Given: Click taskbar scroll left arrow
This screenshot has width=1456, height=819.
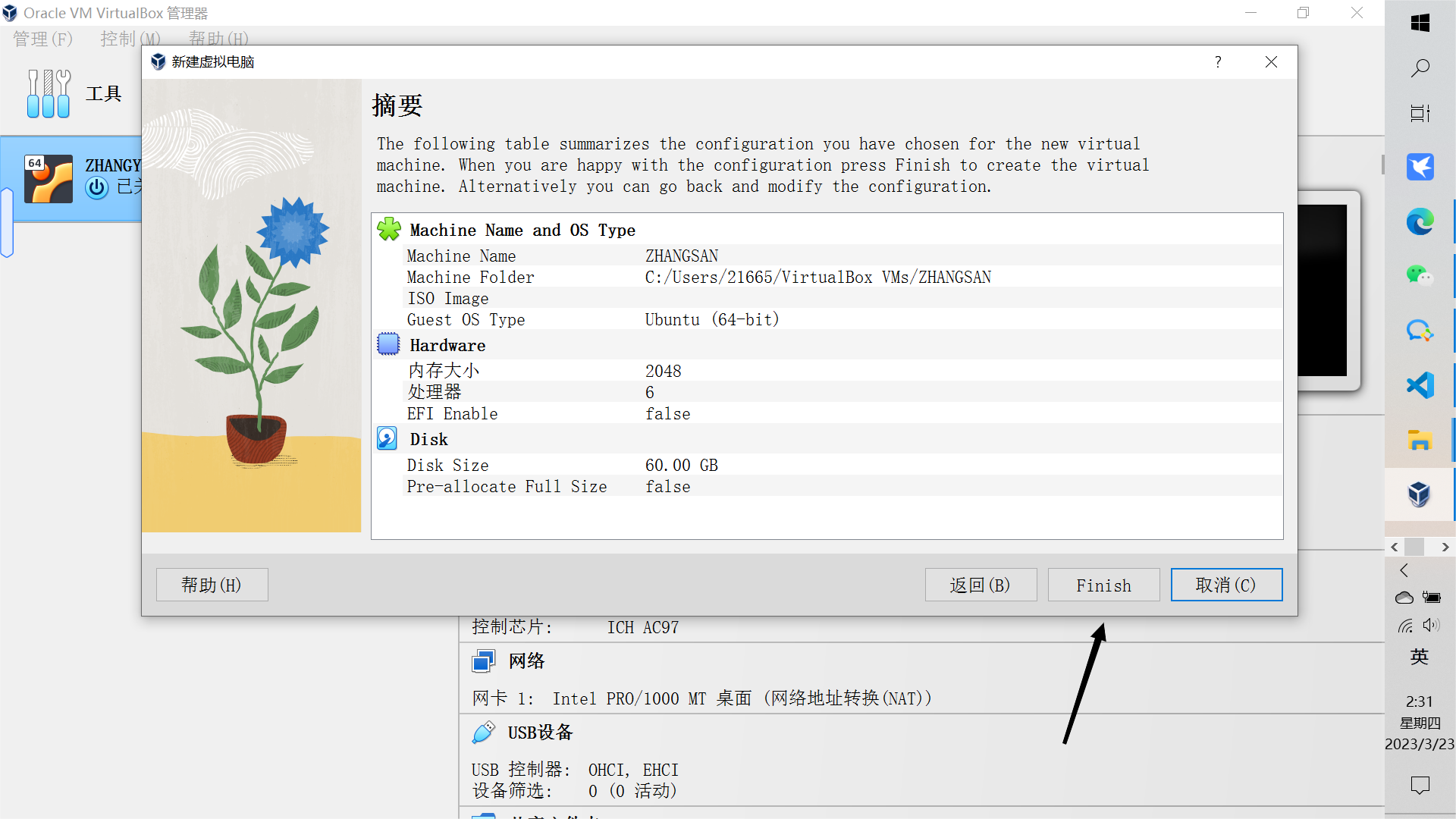Looking at the screenshot, I should [1395, 547].
